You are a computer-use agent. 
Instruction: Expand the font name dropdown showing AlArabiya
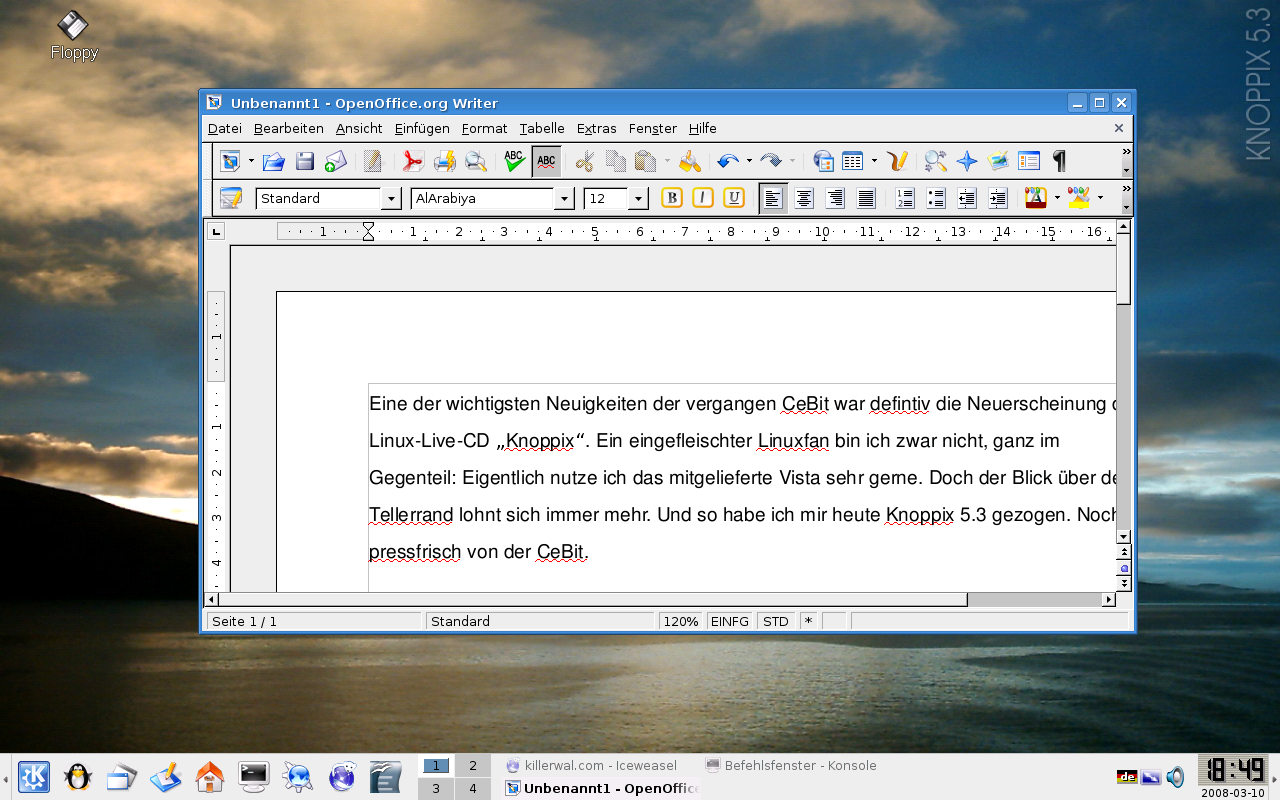565,199
